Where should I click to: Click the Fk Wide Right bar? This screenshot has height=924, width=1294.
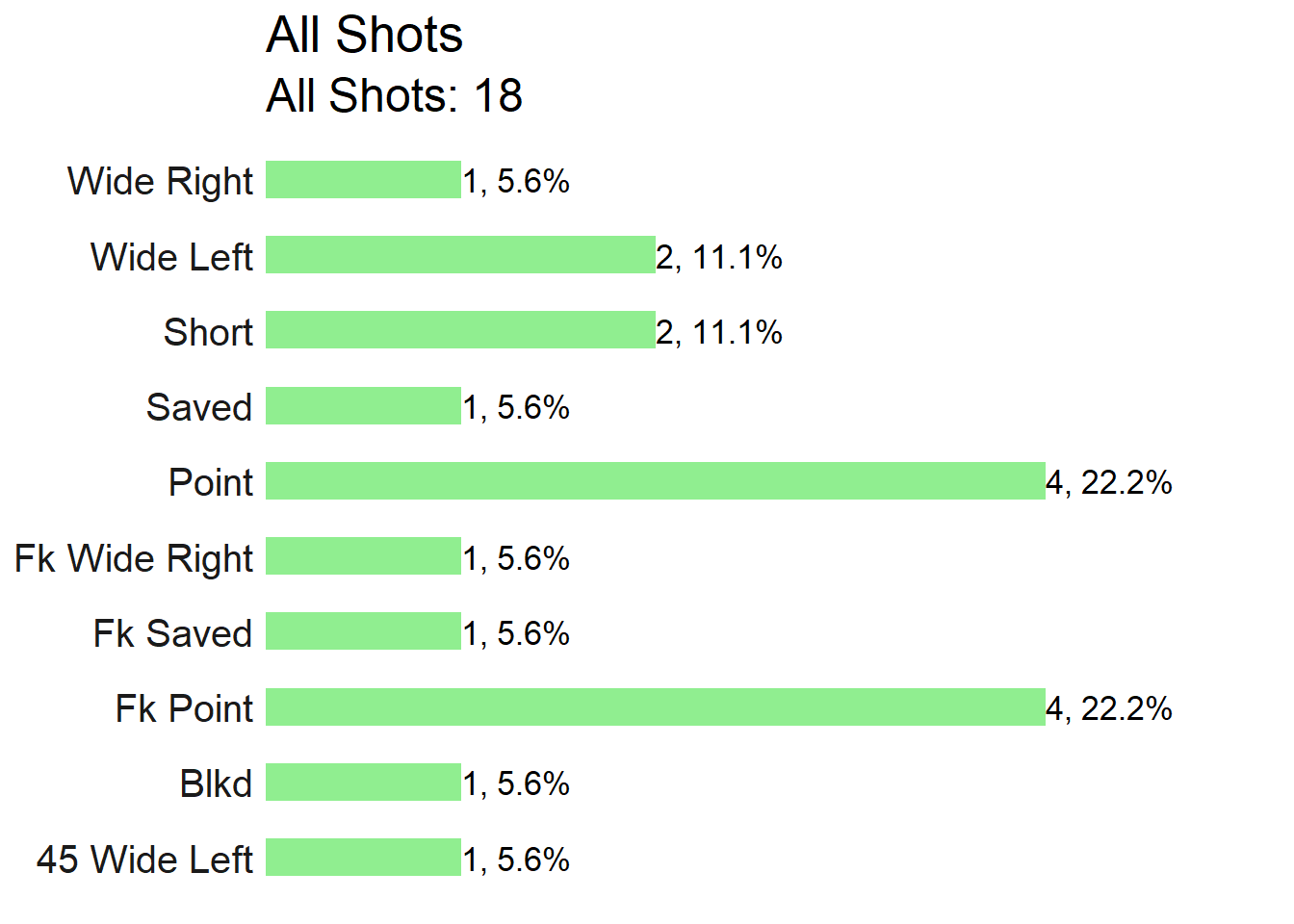(x=363, y=556)
